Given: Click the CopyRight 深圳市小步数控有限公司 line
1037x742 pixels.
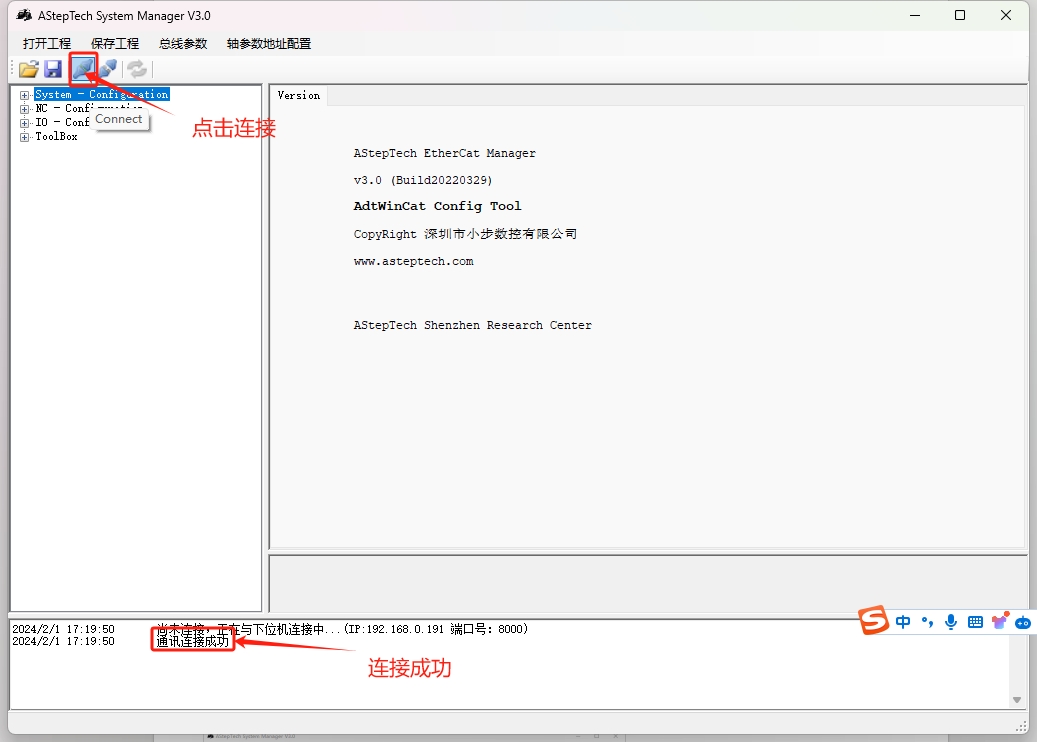Looking at the screenshot, I should pyautogui.click(x=465, y=233).
